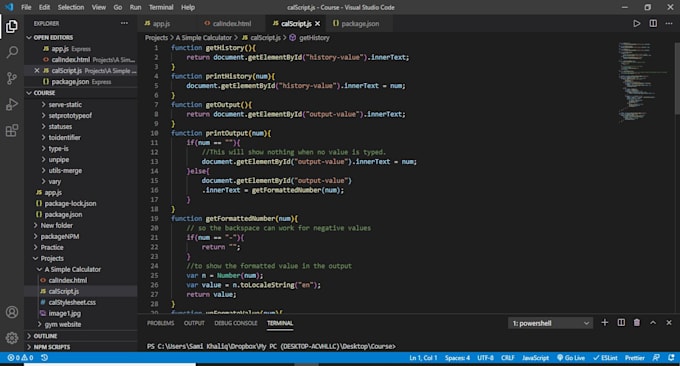Screen dimensions: 680x366
Task: Kill the terminal with trash icon
Action: [x=637, y=323]
